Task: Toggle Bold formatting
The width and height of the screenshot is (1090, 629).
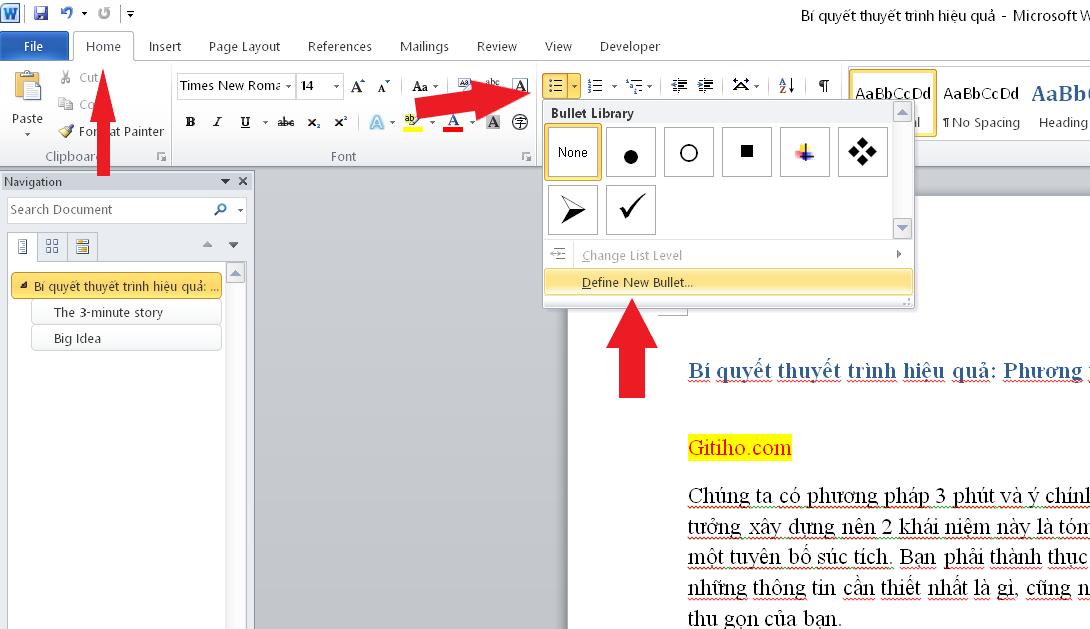Action: (x=190, y=122)
